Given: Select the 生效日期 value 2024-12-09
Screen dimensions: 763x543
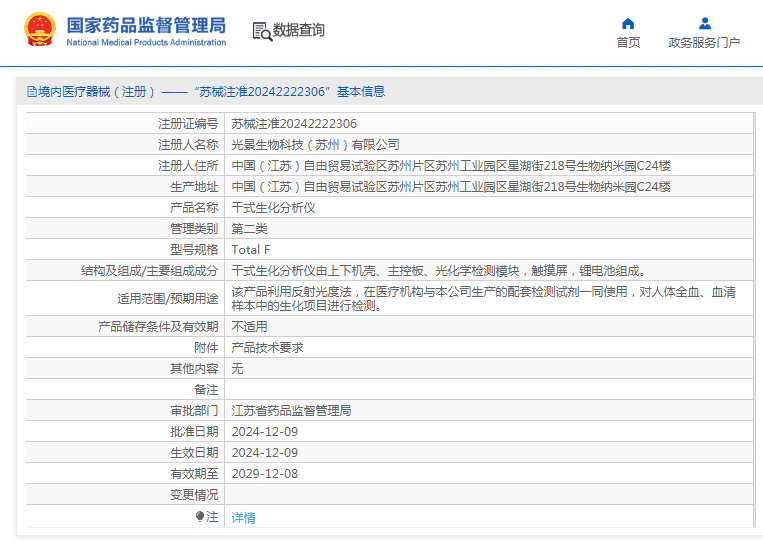Looking at the screenshot, I should [x=265, y=452].
